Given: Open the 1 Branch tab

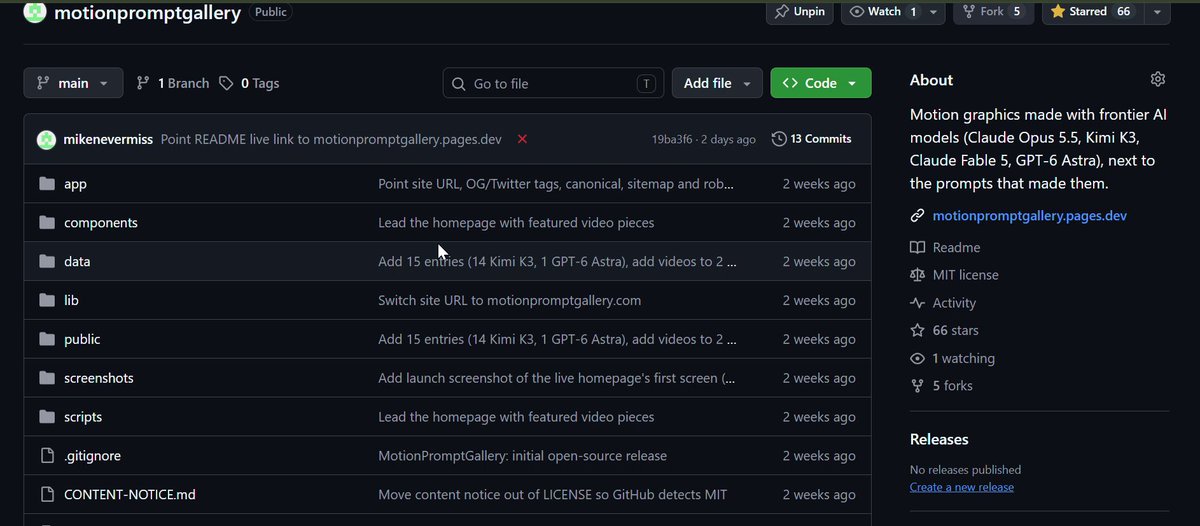Looking at the screenshot, I should click(173, 83).
